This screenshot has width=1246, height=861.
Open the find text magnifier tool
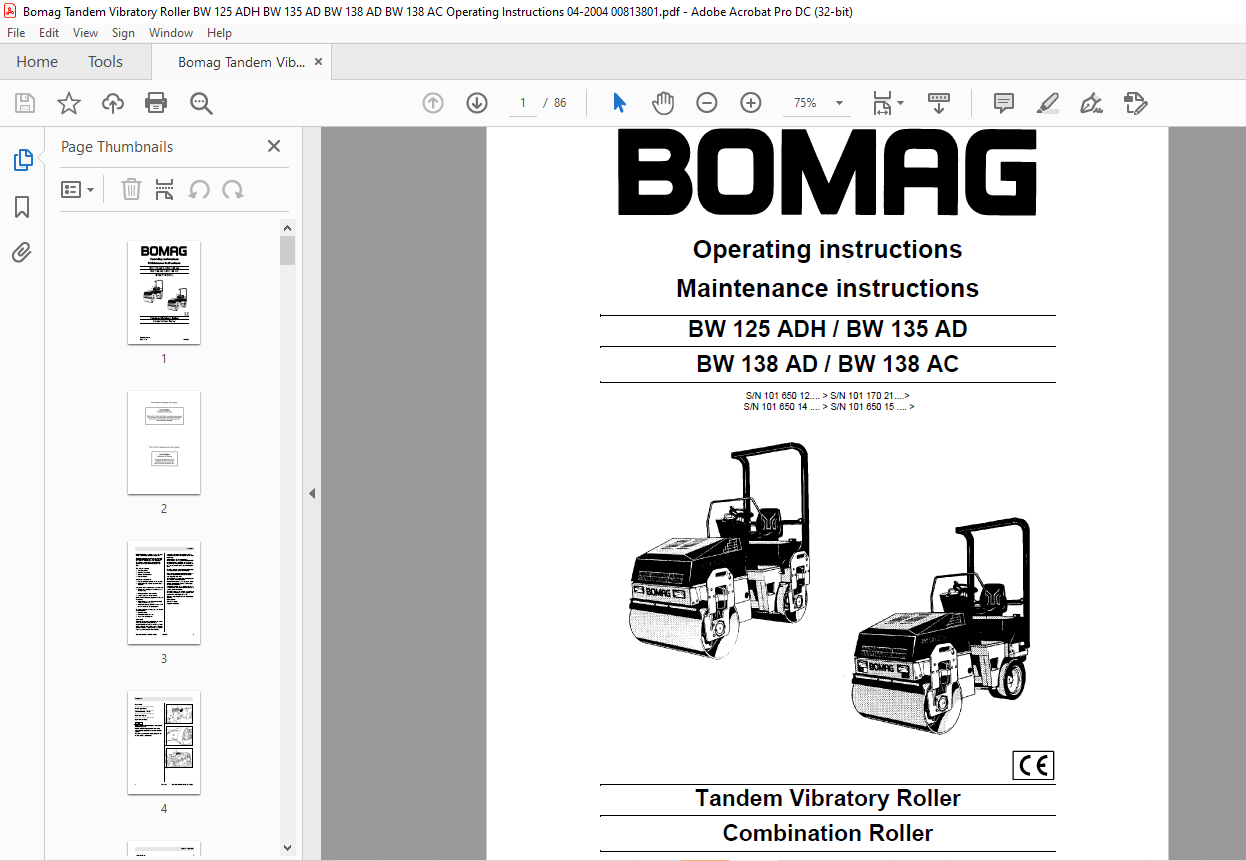(x=201, y=103)
